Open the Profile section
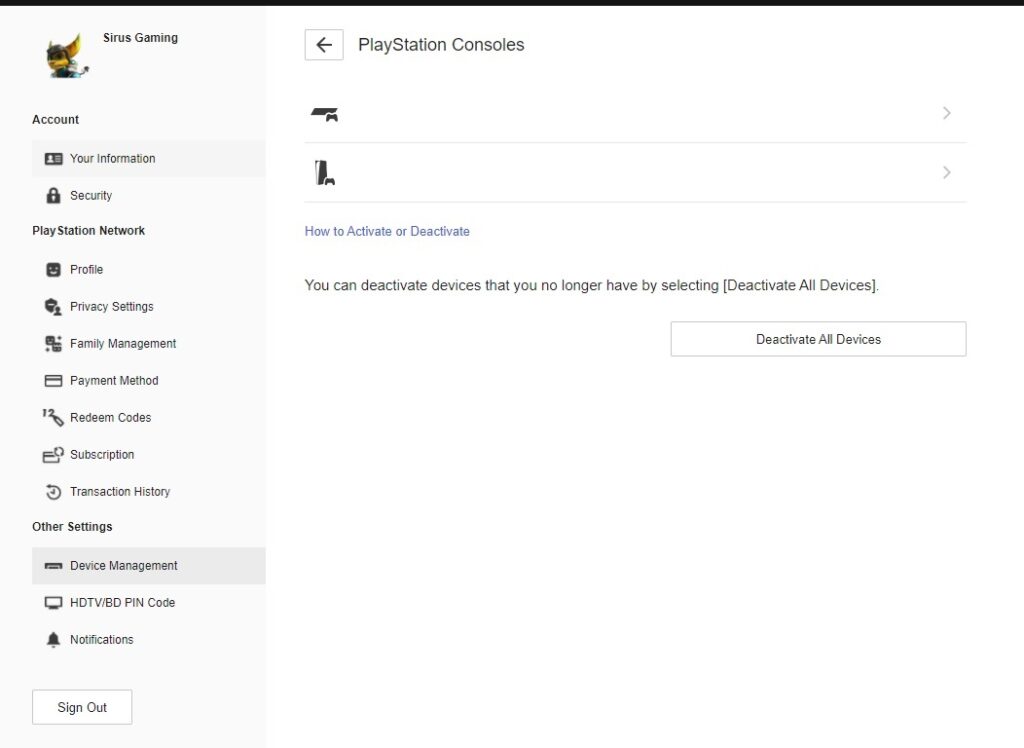This screenshot has height=748, width=1024. tap(149, 270)
